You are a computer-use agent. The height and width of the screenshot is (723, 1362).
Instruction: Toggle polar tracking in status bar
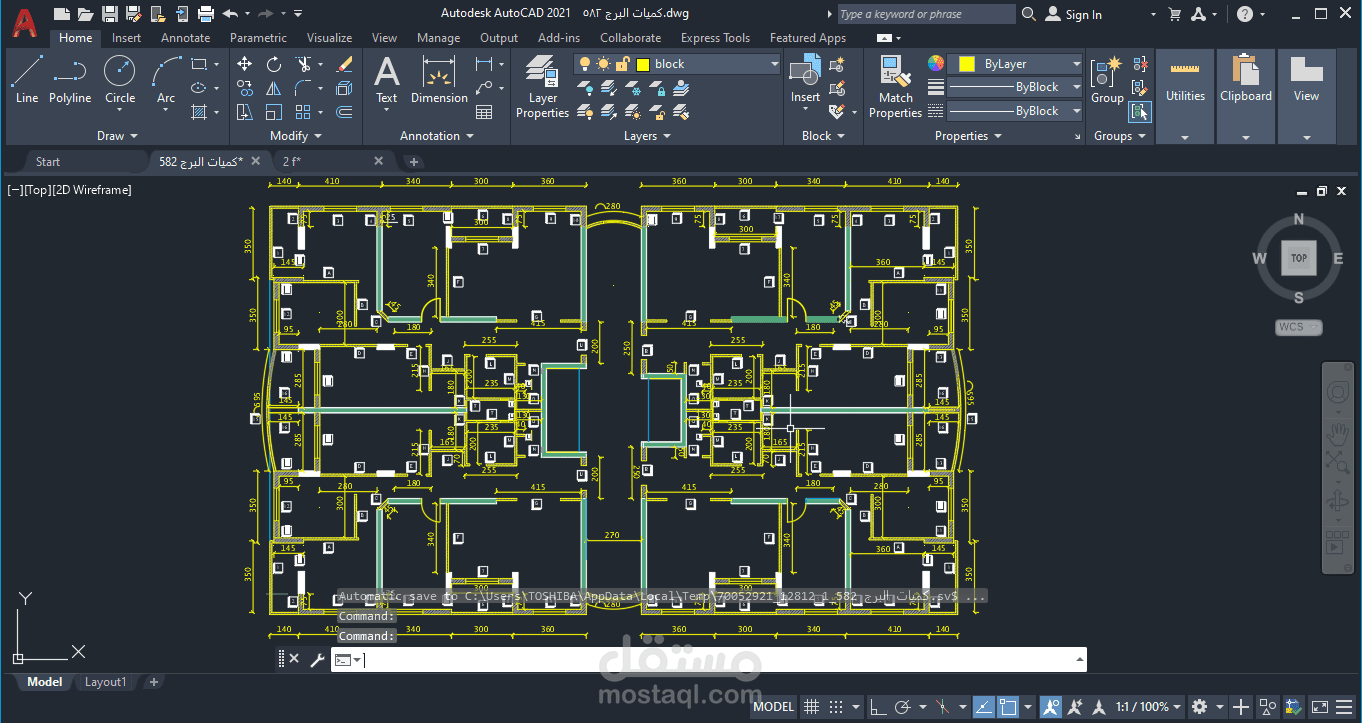click(902, 706)
